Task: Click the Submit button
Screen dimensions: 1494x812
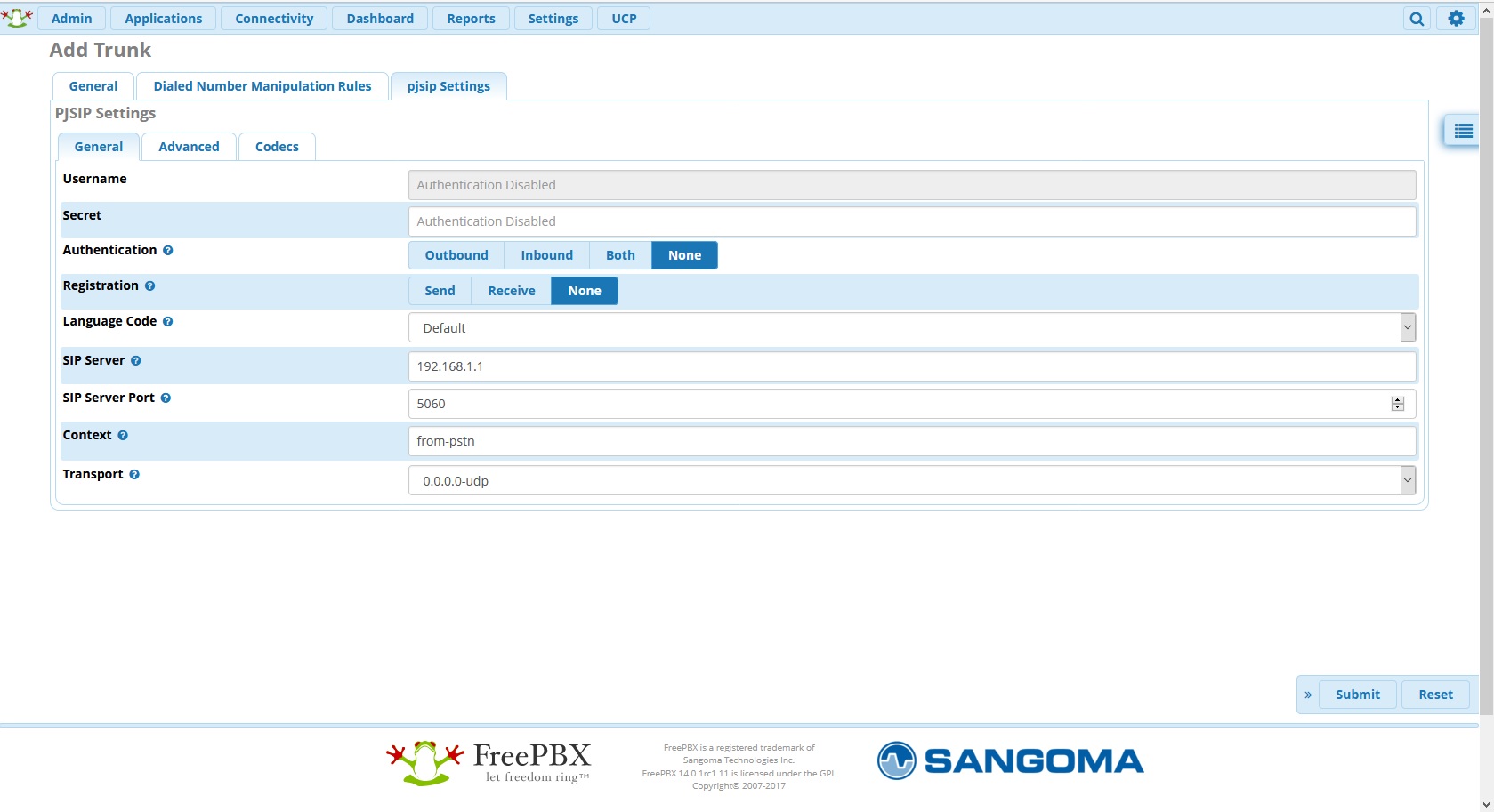Action: pos(1357,695)
